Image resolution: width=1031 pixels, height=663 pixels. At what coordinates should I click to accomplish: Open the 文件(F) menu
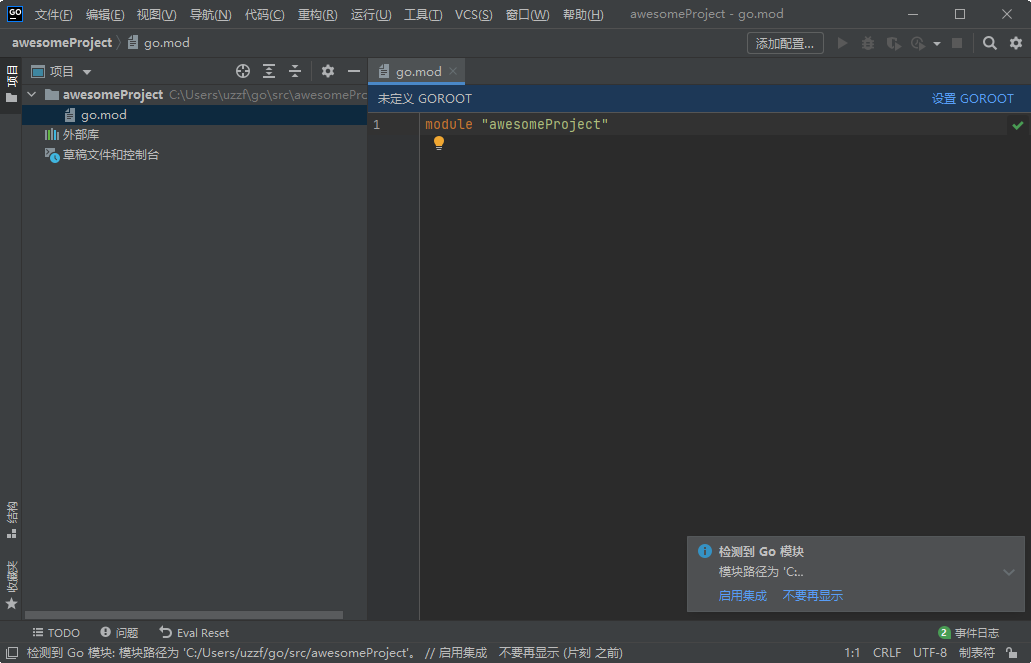(x=53, y=14)
